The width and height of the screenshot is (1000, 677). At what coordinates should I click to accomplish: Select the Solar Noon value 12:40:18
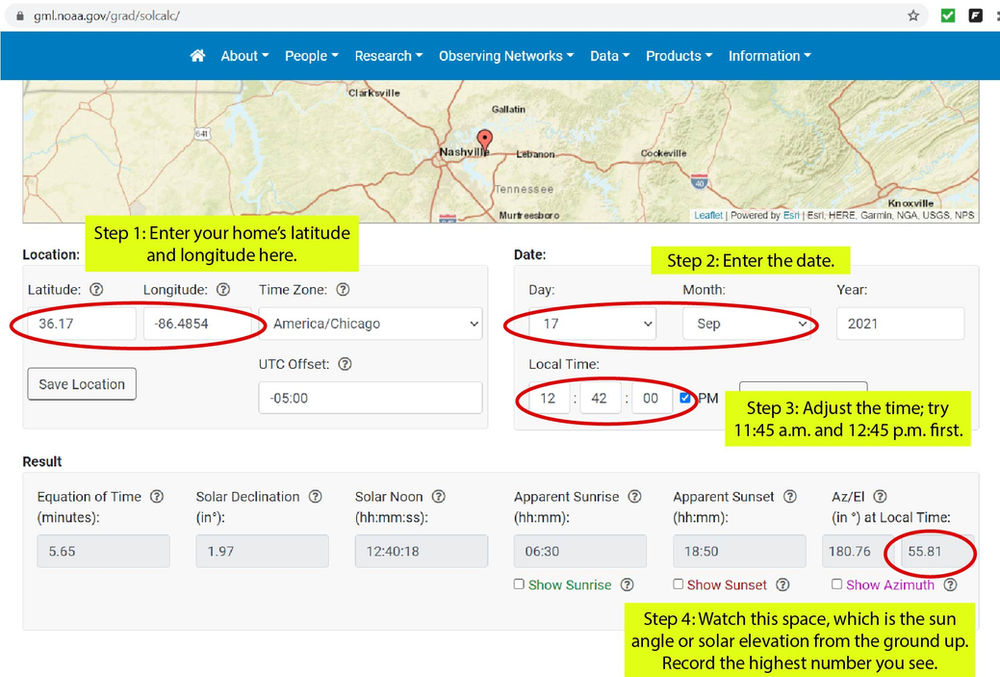[x=421, y=551]
